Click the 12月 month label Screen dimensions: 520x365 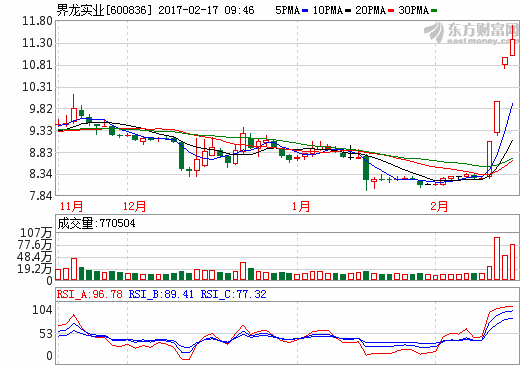point(134,206)
